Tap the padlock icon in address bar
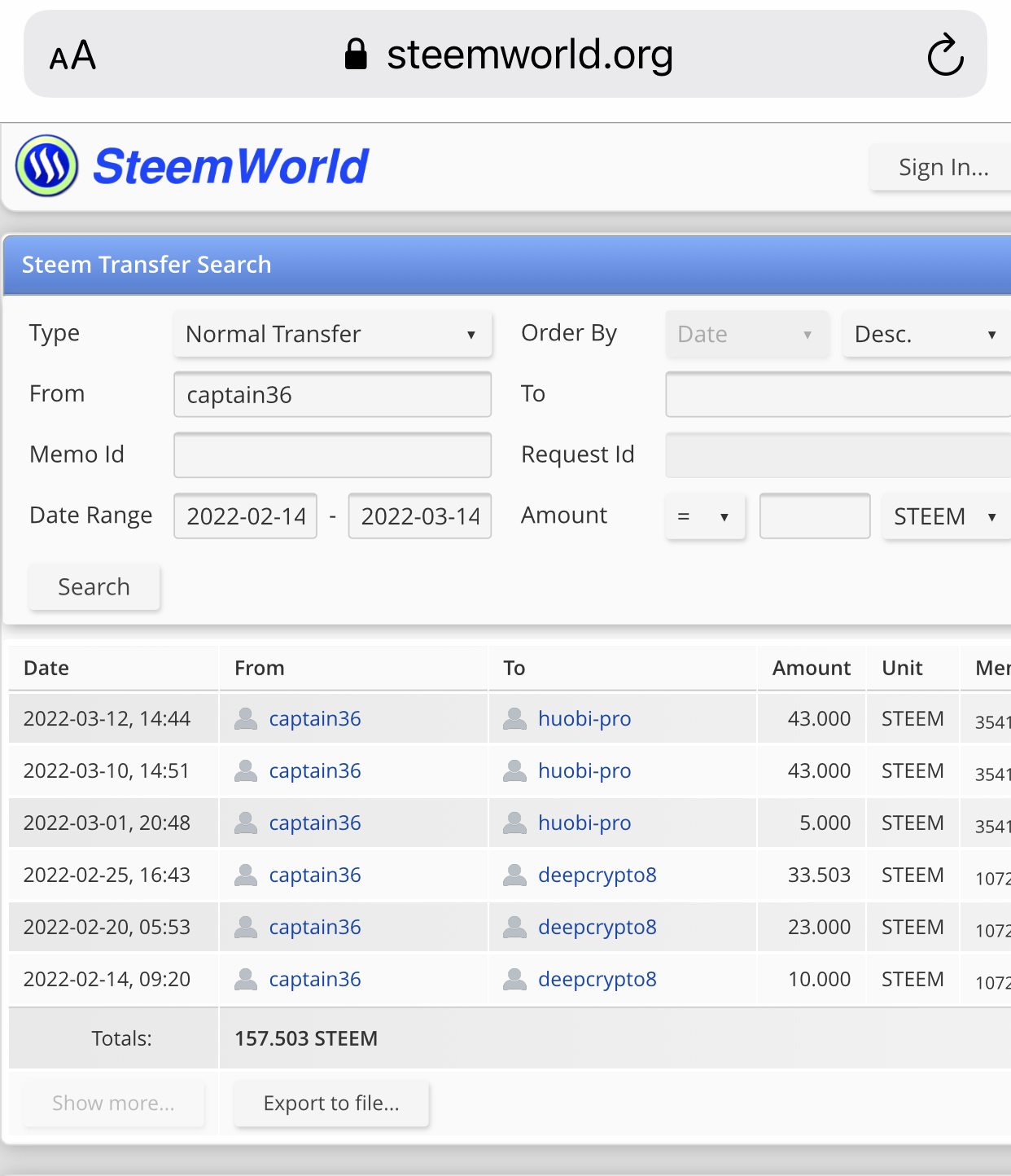 coord(356,55)
